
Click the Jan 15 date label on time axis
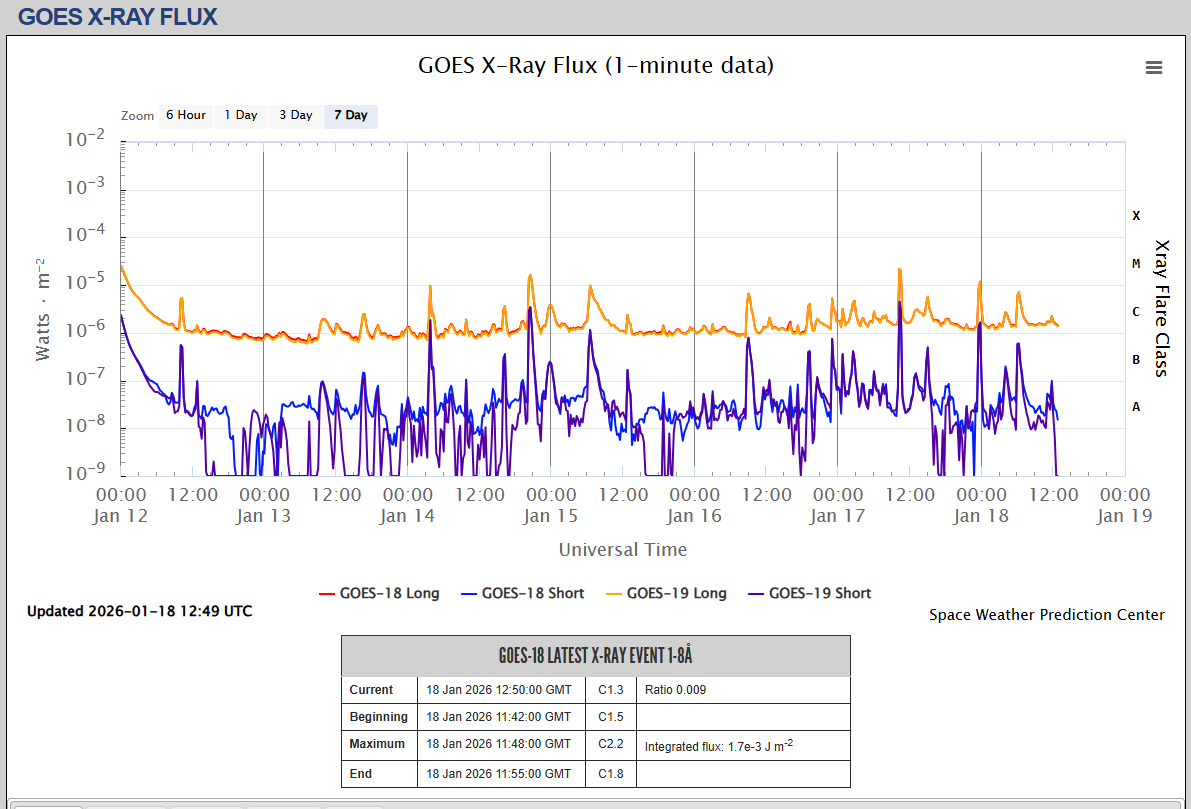pyautogui.click(x=550, y=516)
